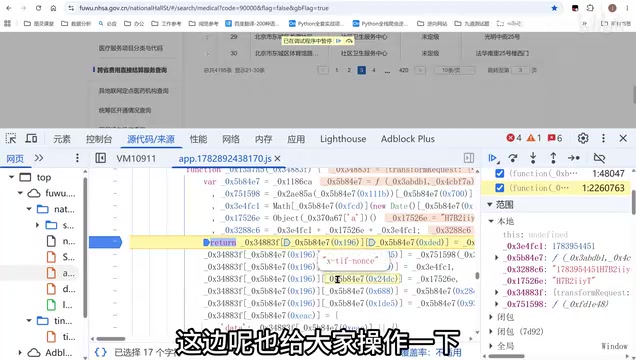Viewport: 636px width, 360px height.
Task: Pretty-print source with curly braces icon
Action: coord(100,352)
